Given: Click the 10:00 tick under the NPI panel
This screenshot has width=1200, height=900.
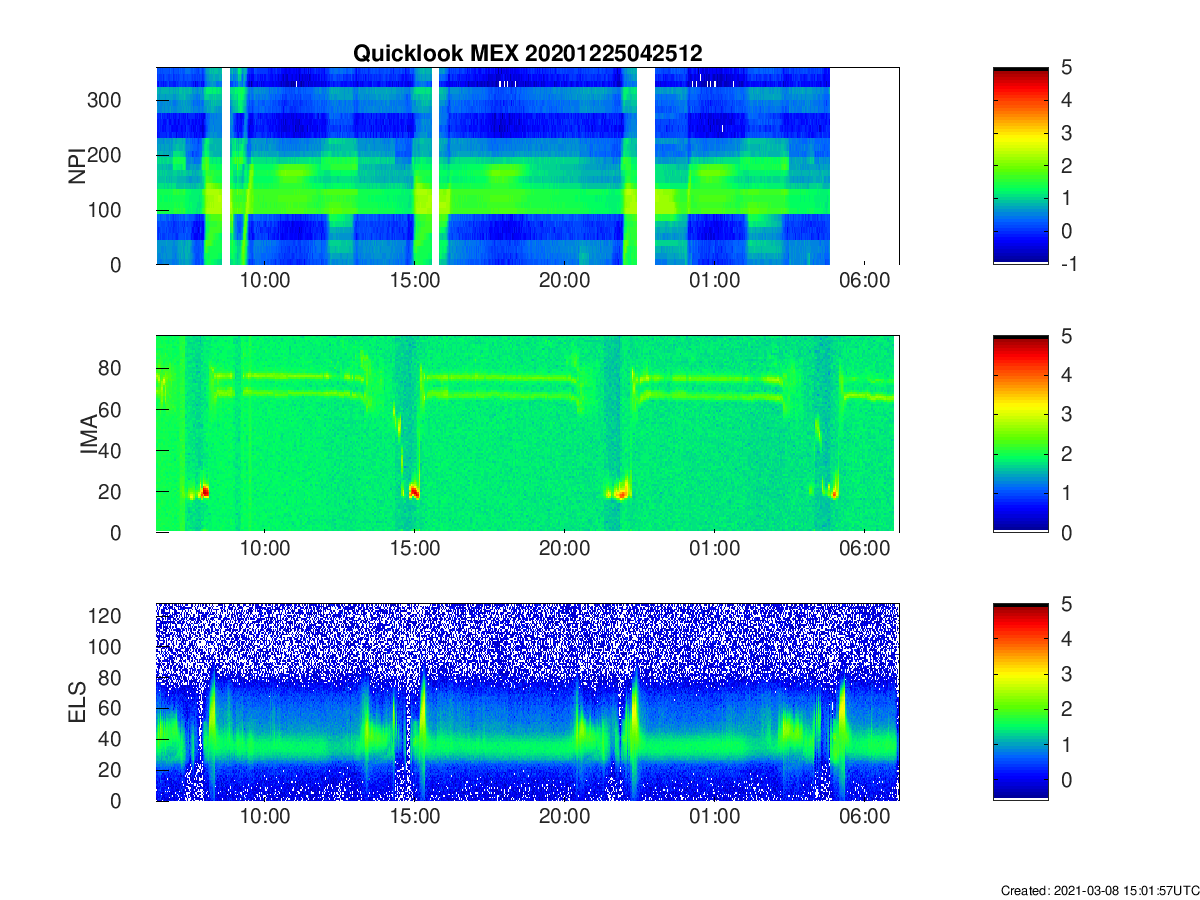Looking at the screenshot, I should point(265,281).
